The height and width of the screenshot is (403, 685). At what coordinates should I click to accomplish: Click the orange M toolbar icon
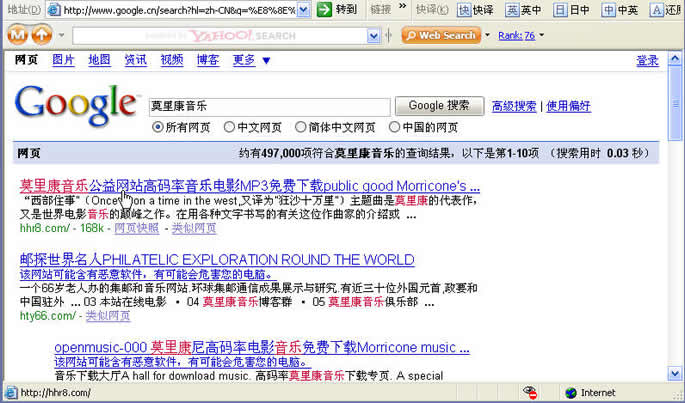(18, 35)
